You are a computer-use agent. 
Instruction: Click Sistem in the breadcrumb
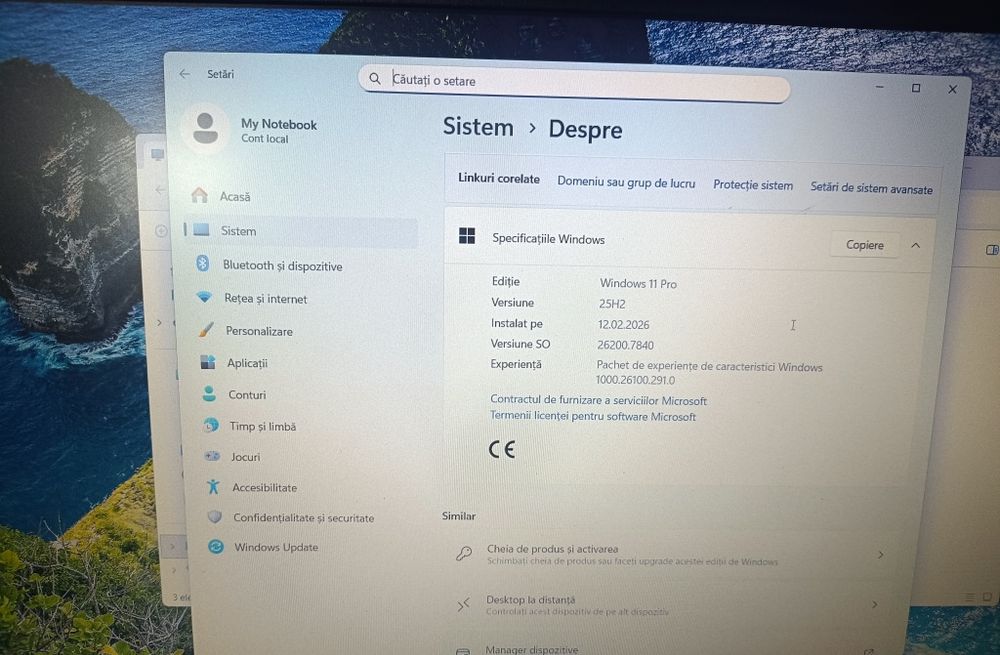pos(478,127)
